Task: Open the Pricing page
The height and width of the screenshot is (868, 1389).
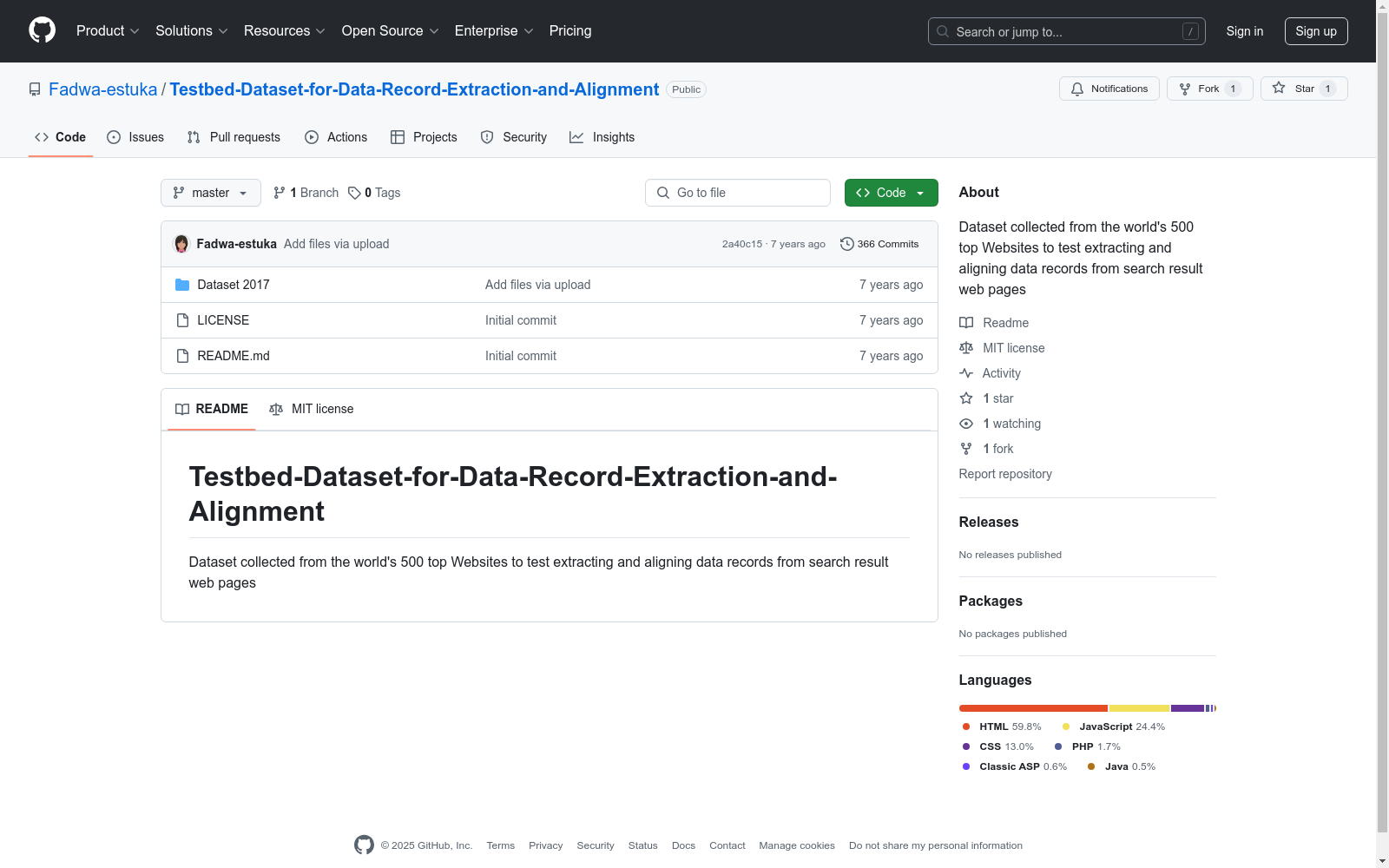Action: [x=570, y=31]
